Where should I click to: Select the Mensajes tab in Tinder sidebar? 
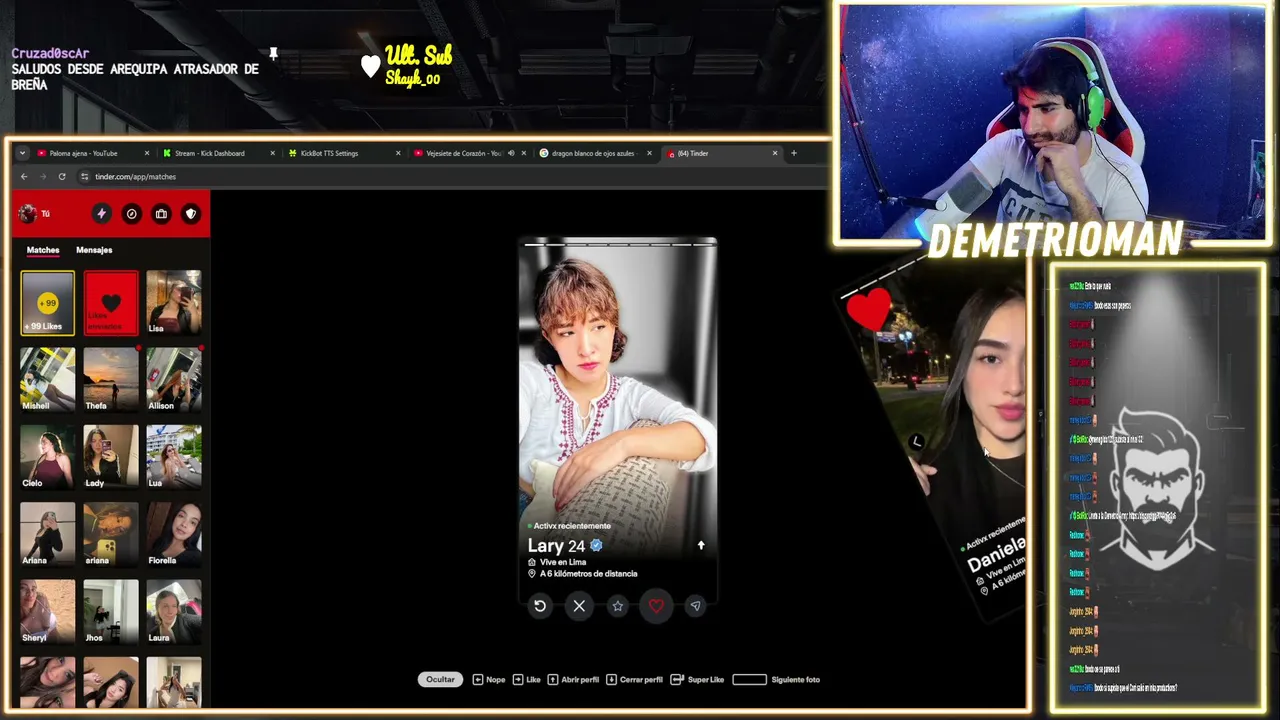(x=94, y=250)
